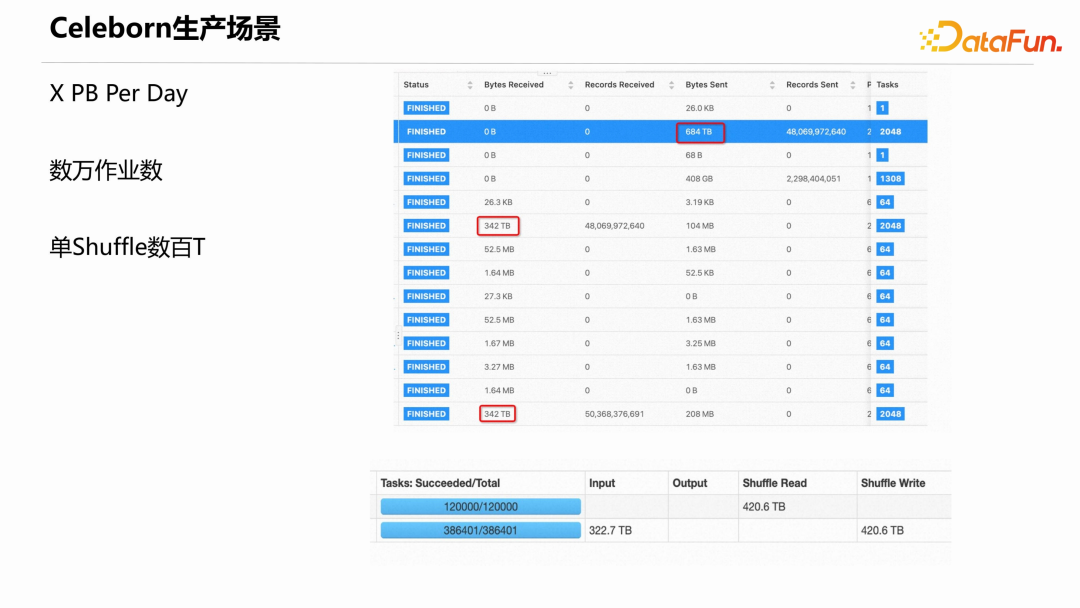
Task: Select FINISHED badge in the 26.3 KB row
Action: pyautogui.click(x=426, y=202)
